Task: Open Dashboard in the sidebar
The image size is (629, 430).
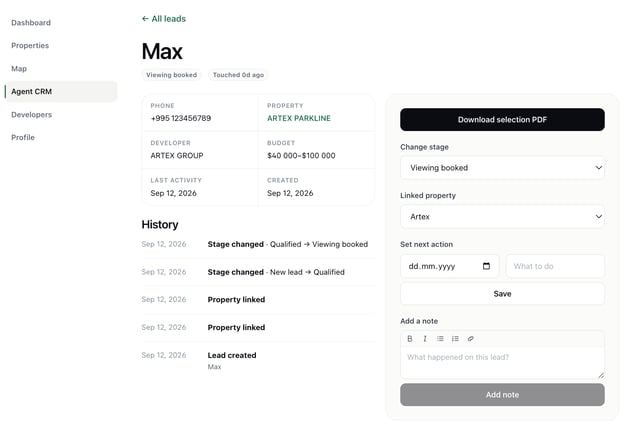Action: 31,23
